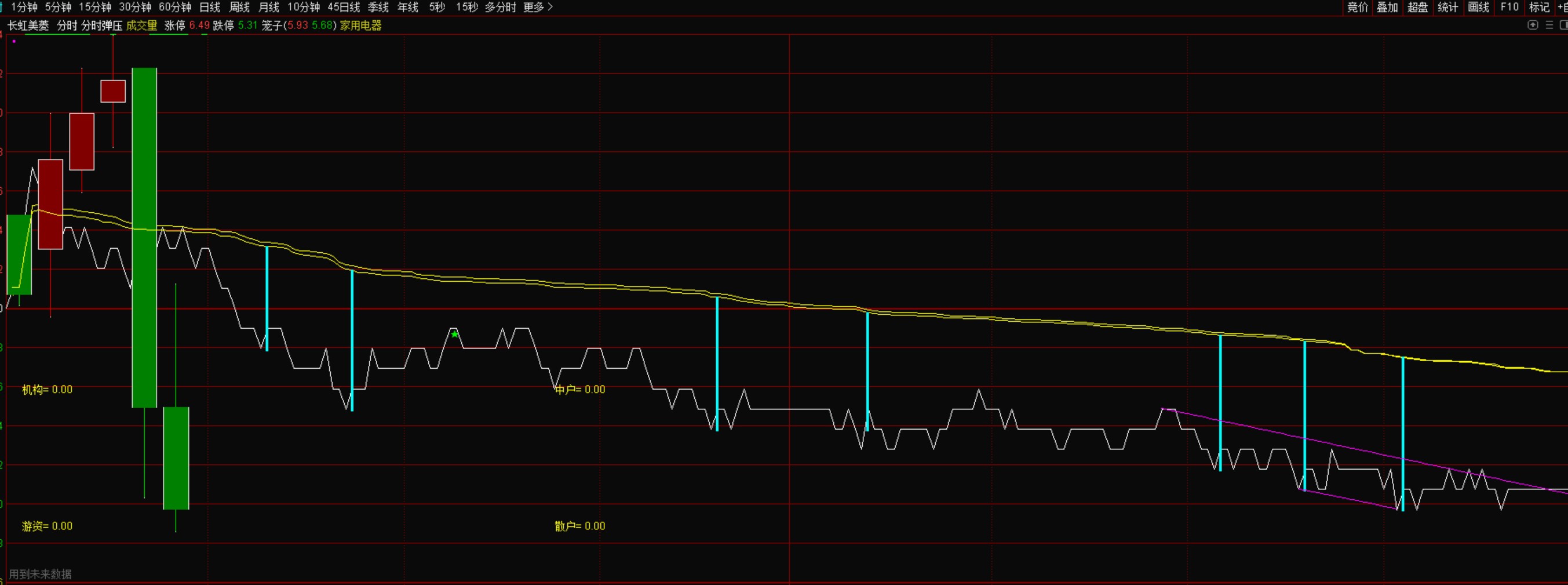Click the 游资= 0.00 label
The width and height of the screenshot is (1568, 585).
(x=47, y=526)
